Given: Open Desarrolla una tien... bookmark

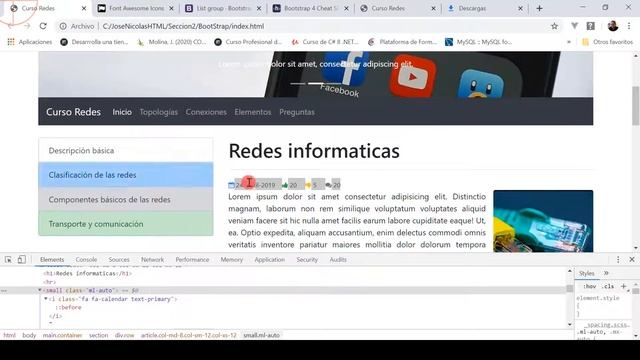Looking at the screenshot, I should [94, 42].
